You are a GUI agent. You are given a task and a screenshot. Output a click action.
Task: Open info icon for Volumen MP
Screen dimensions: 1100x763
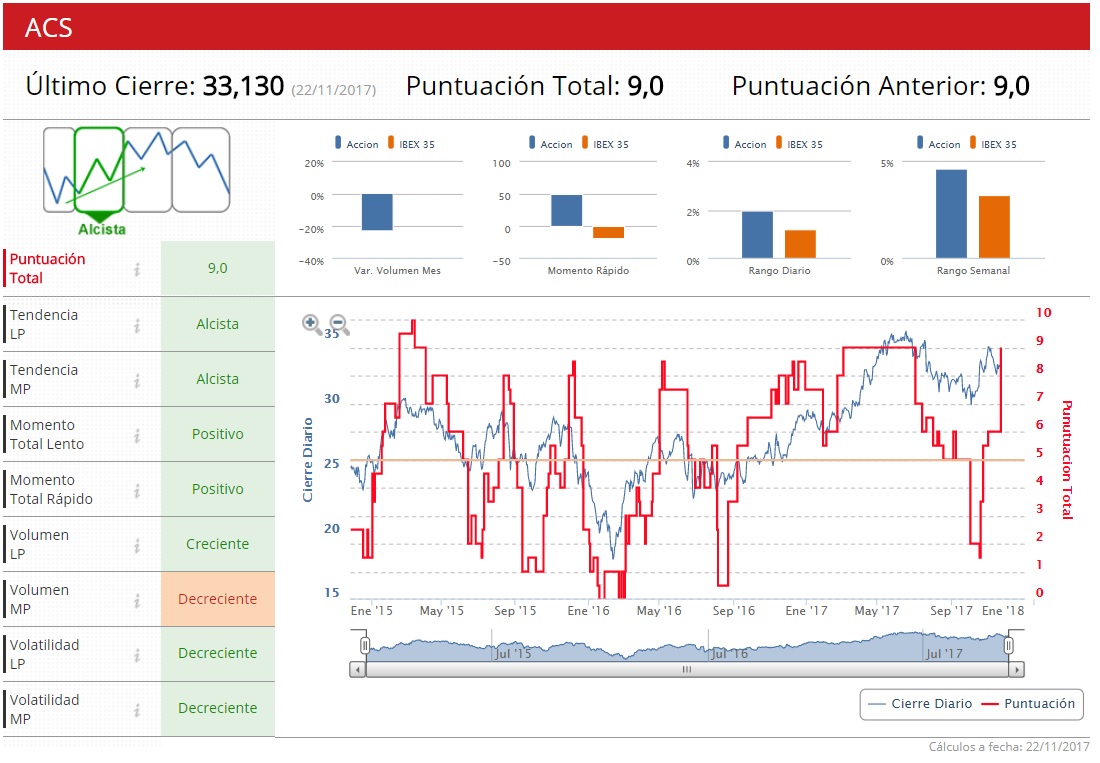138,600
